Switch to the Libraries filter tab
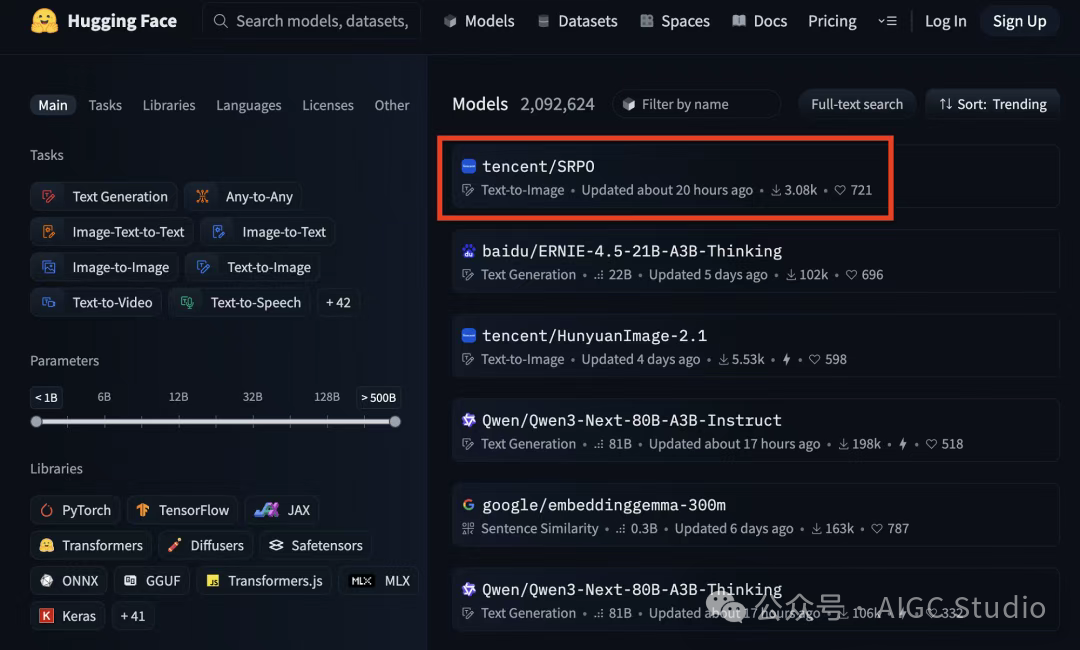Screen dimensions: 1080x650 coord(169,105)
